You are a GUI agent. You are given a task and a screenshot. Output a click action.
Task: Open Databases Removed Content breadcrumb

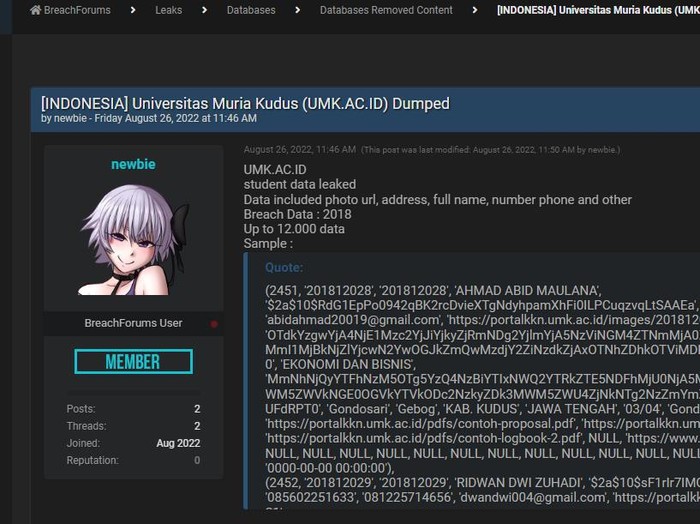pyautogui.click(x=386, y=10)
